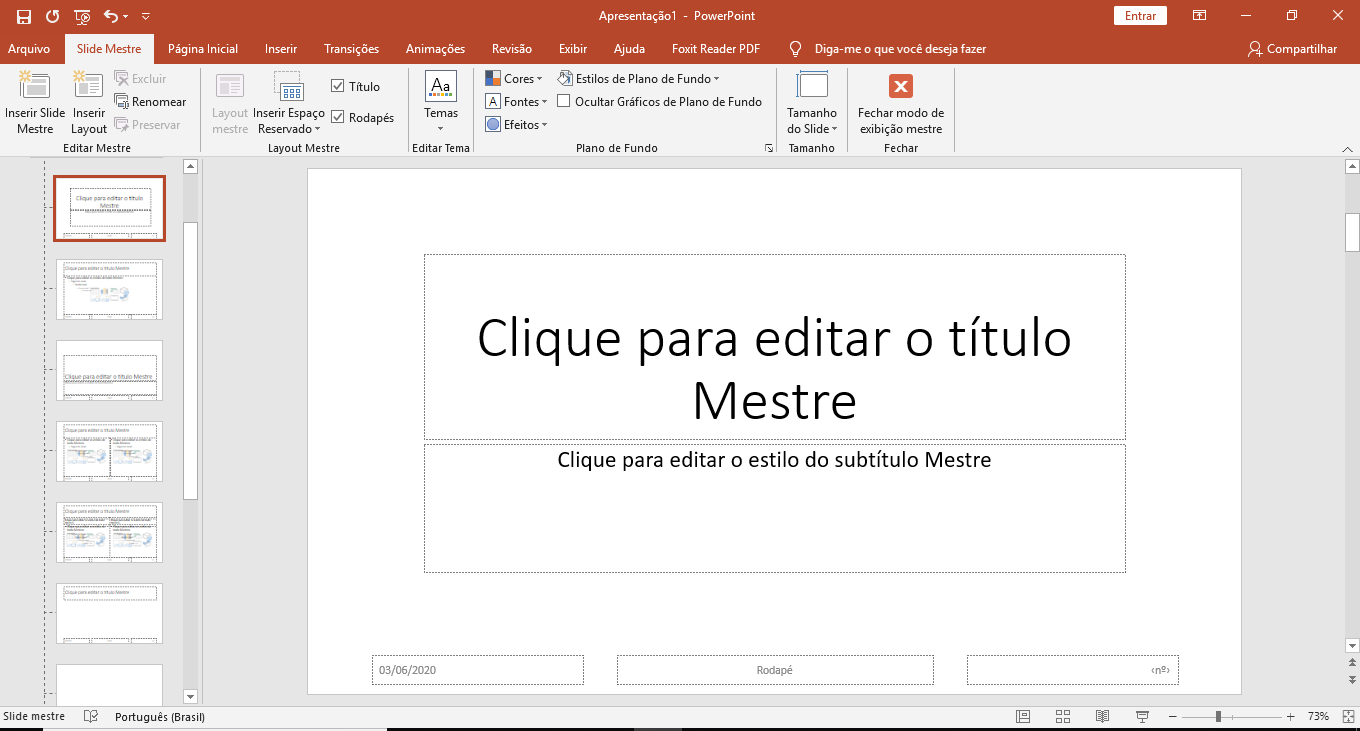Click the Inserir Layout icon
Viewport: 1360px width, 731px height.
(x=88, y=88)
